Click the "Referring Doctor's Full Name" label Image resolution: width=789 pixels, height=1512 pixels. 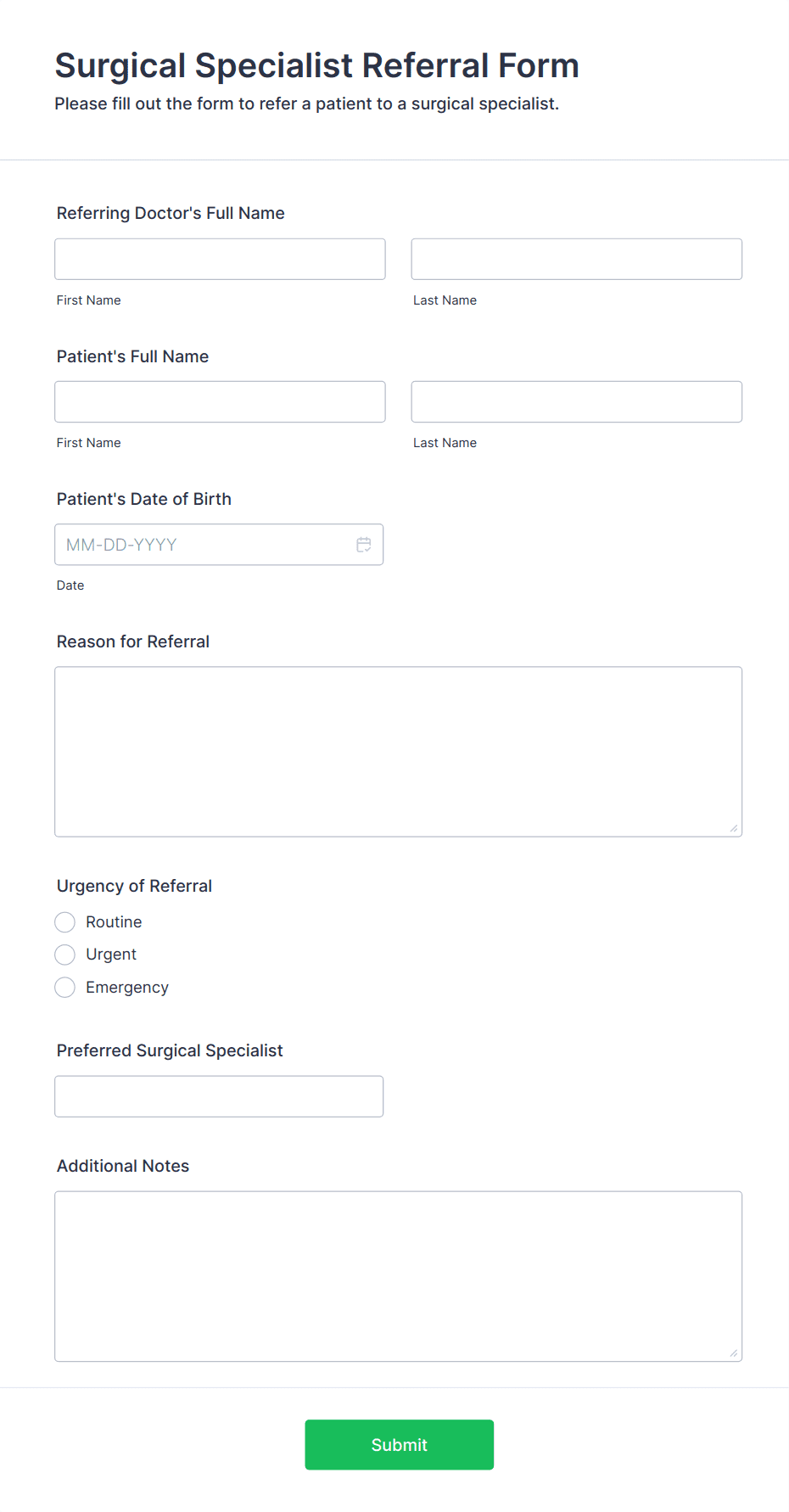(171, 213)
